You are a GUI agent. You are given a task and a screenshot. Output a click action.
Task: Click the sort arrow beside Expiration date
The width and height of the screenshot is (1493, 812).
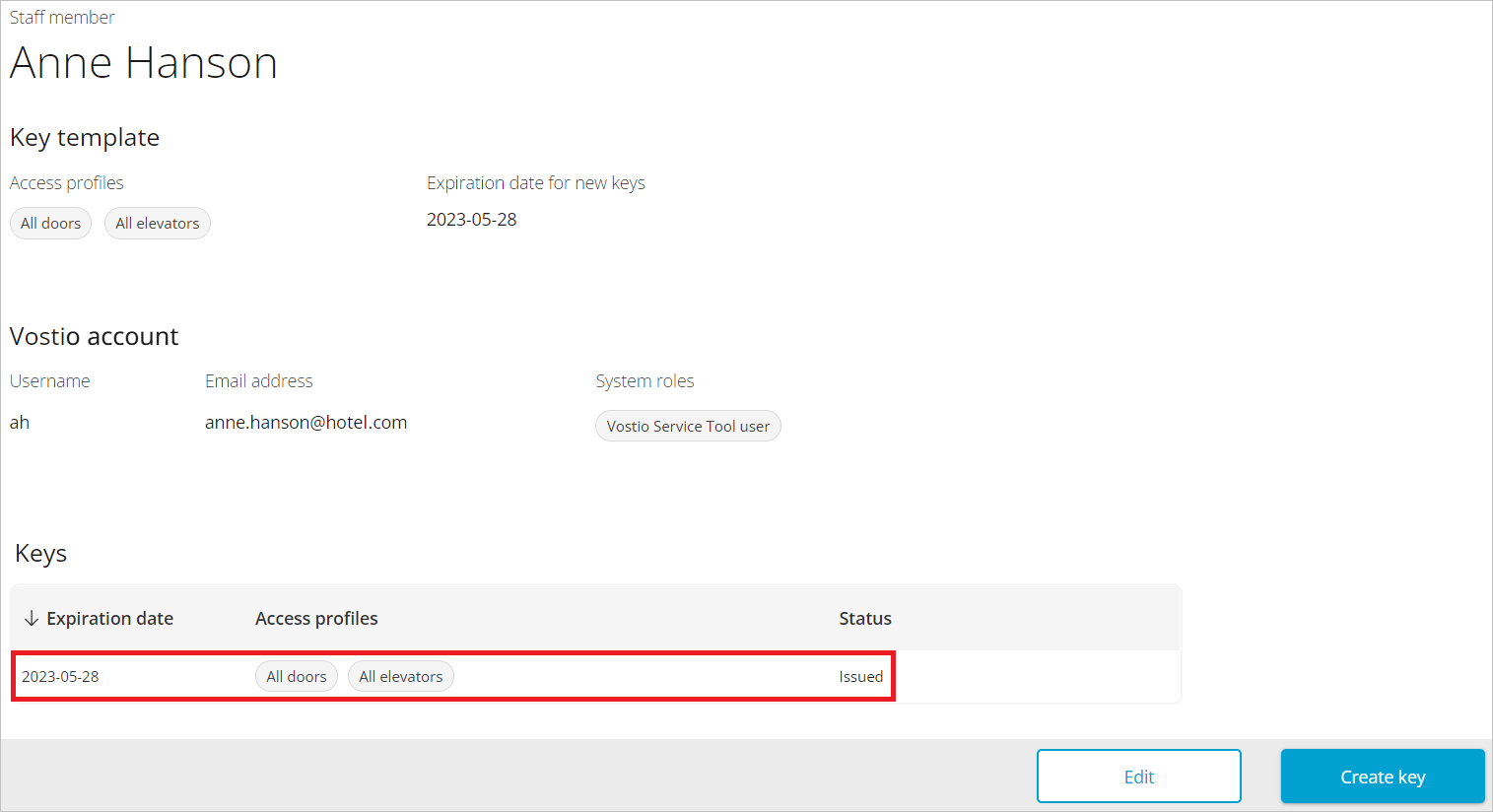[32, 618]
